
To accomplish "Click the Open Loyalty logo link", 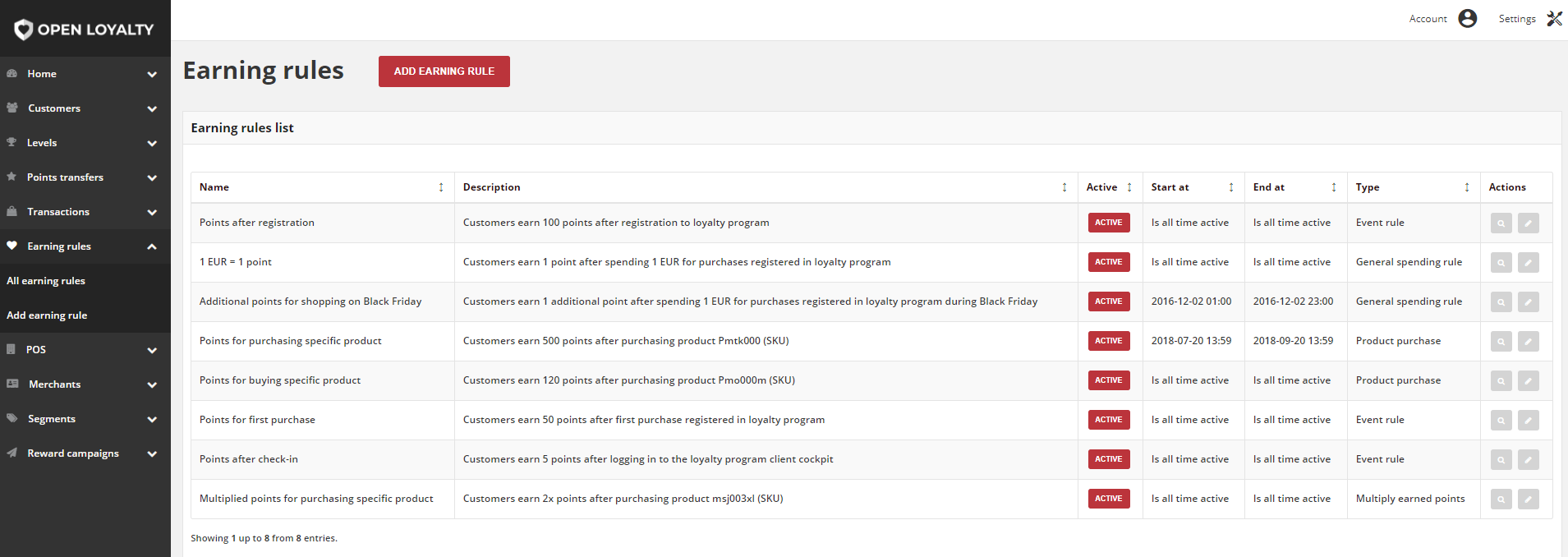I will click(x=85, y=30).
